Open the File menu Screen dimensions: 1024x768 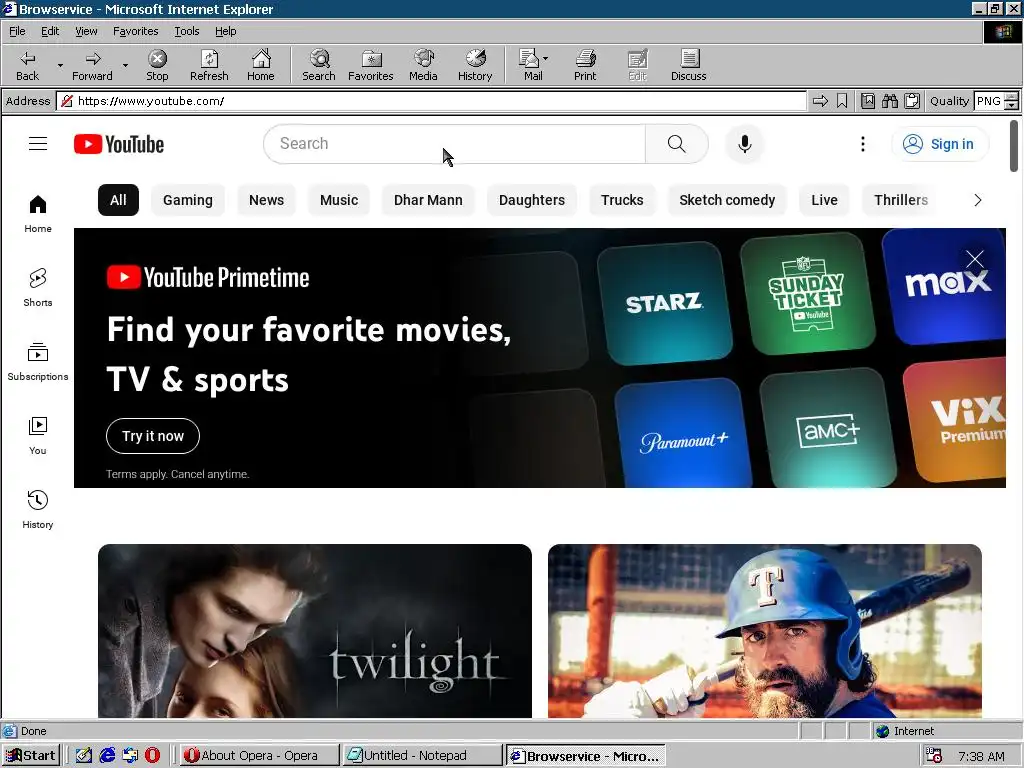pyautogui.click(x=17, y=31)
